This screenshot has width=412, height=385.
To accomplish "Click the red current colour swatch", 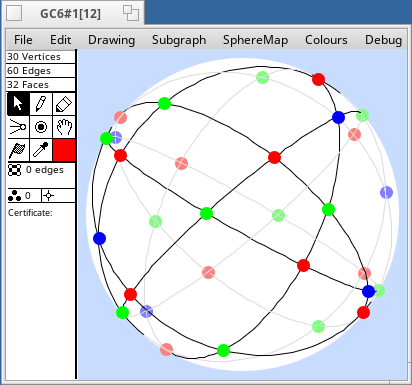I will click(64, 150).
